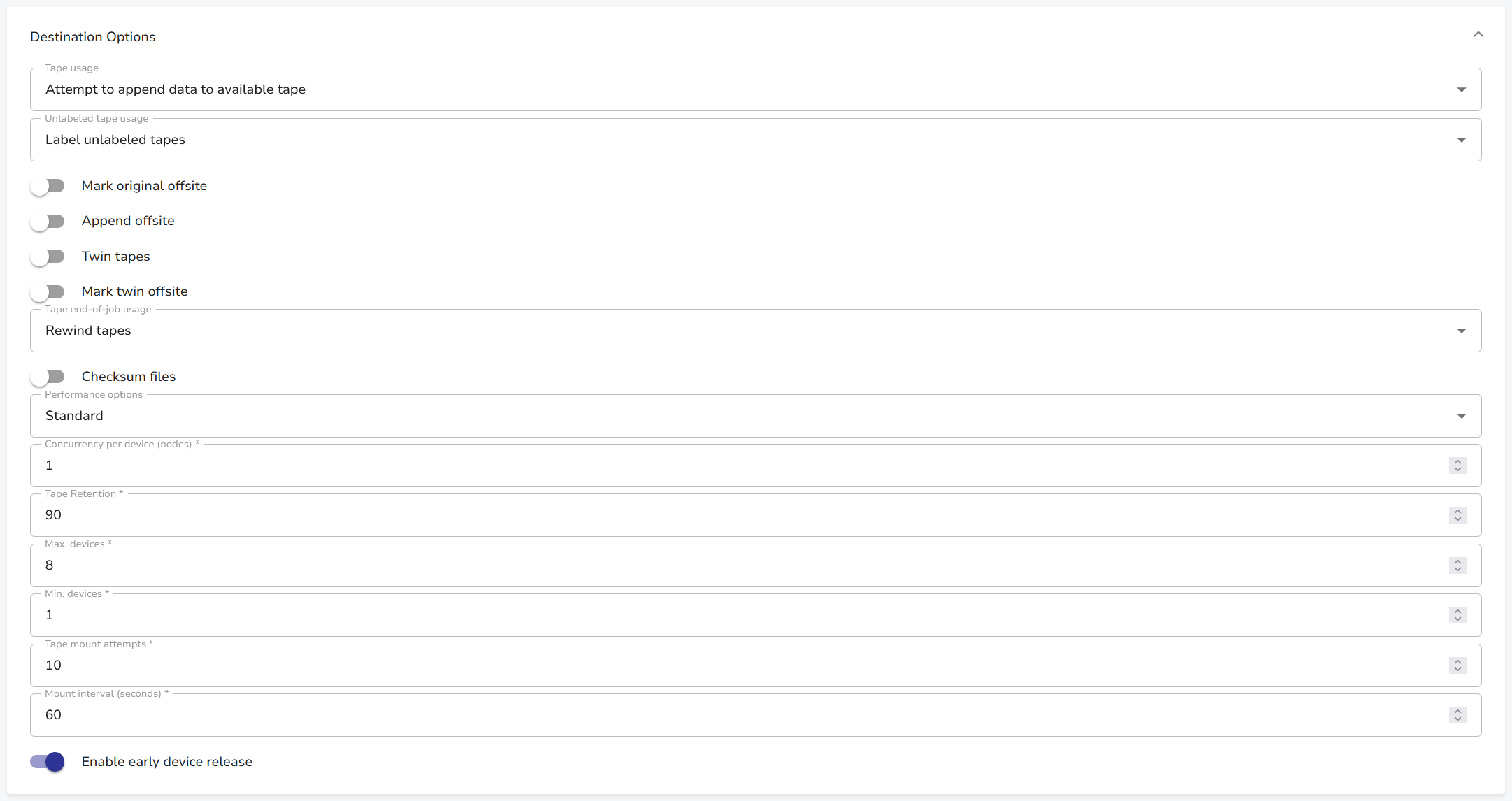1512x801 pixels.
Task: Enable the Twin tapes toggle
Action: click(48, 257)
